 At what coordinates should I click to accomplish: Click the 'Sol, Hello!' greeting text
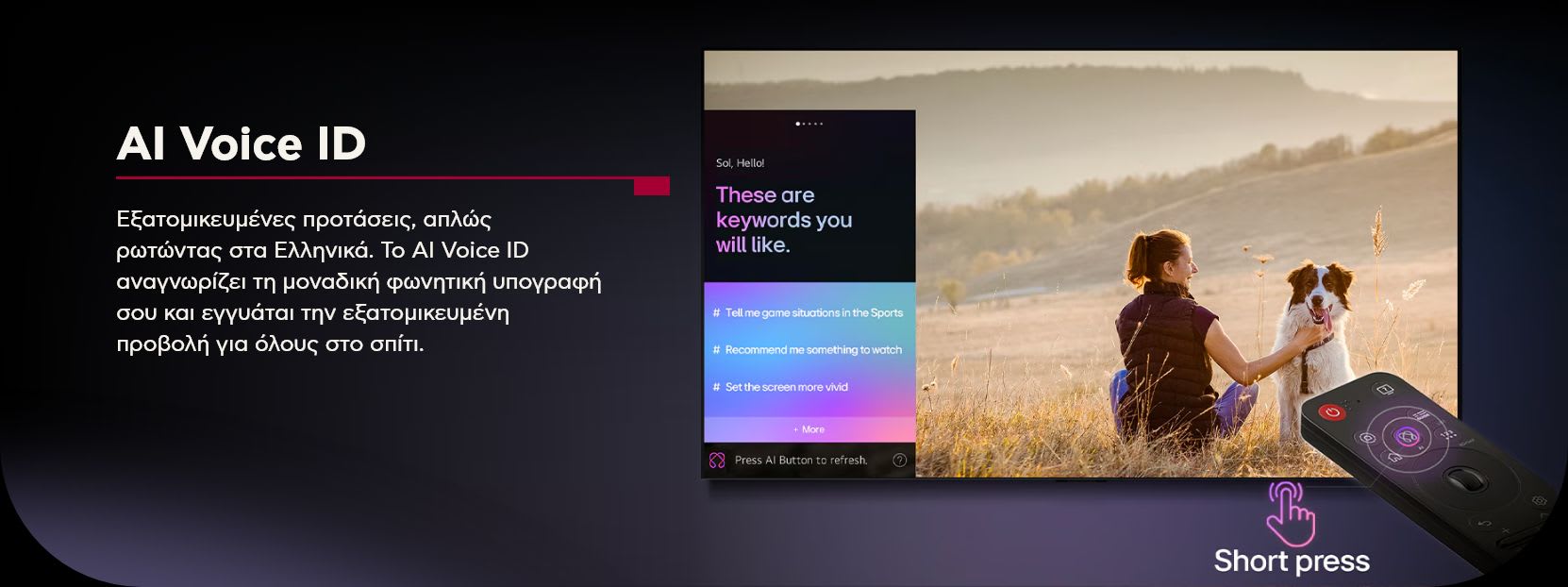pyautogui.click(x=740, y=163)
